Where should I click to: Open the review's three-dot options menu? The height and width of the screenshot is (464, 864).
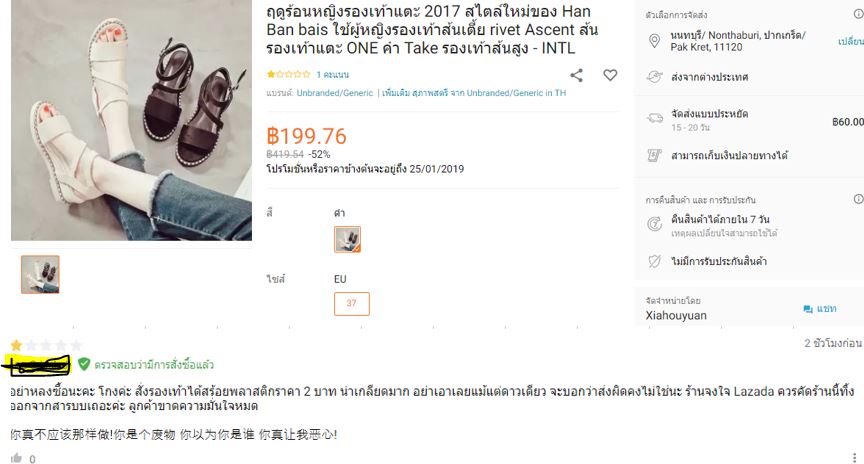tap(855, 457)
